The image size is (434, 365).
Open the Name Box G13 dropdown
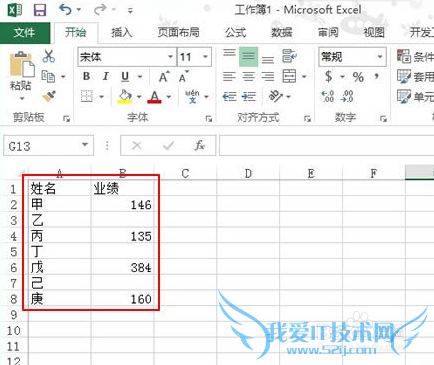(85, 145)
